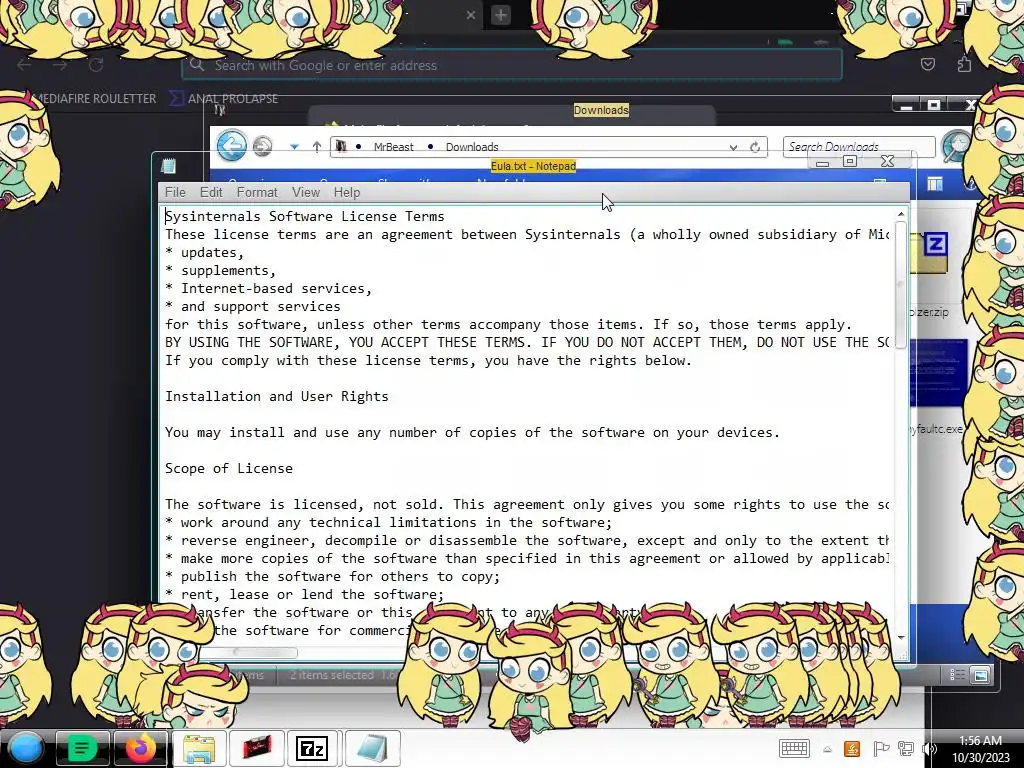The width and height of the screenshot is (1024, 768).
Task: Click the '* supplements,' line in Notepad
Action: (220, 270)
